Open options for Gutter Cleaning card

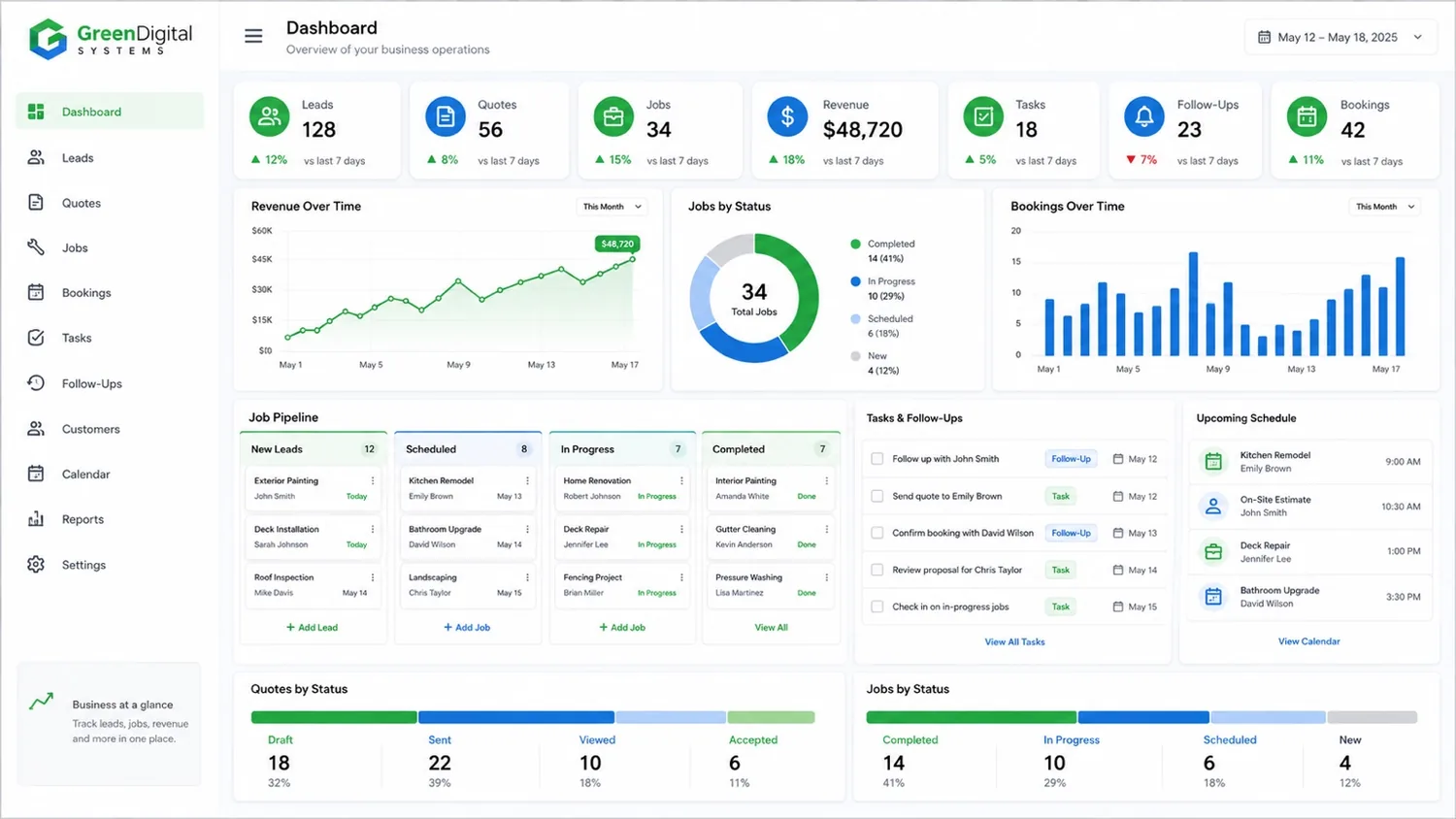827,529
